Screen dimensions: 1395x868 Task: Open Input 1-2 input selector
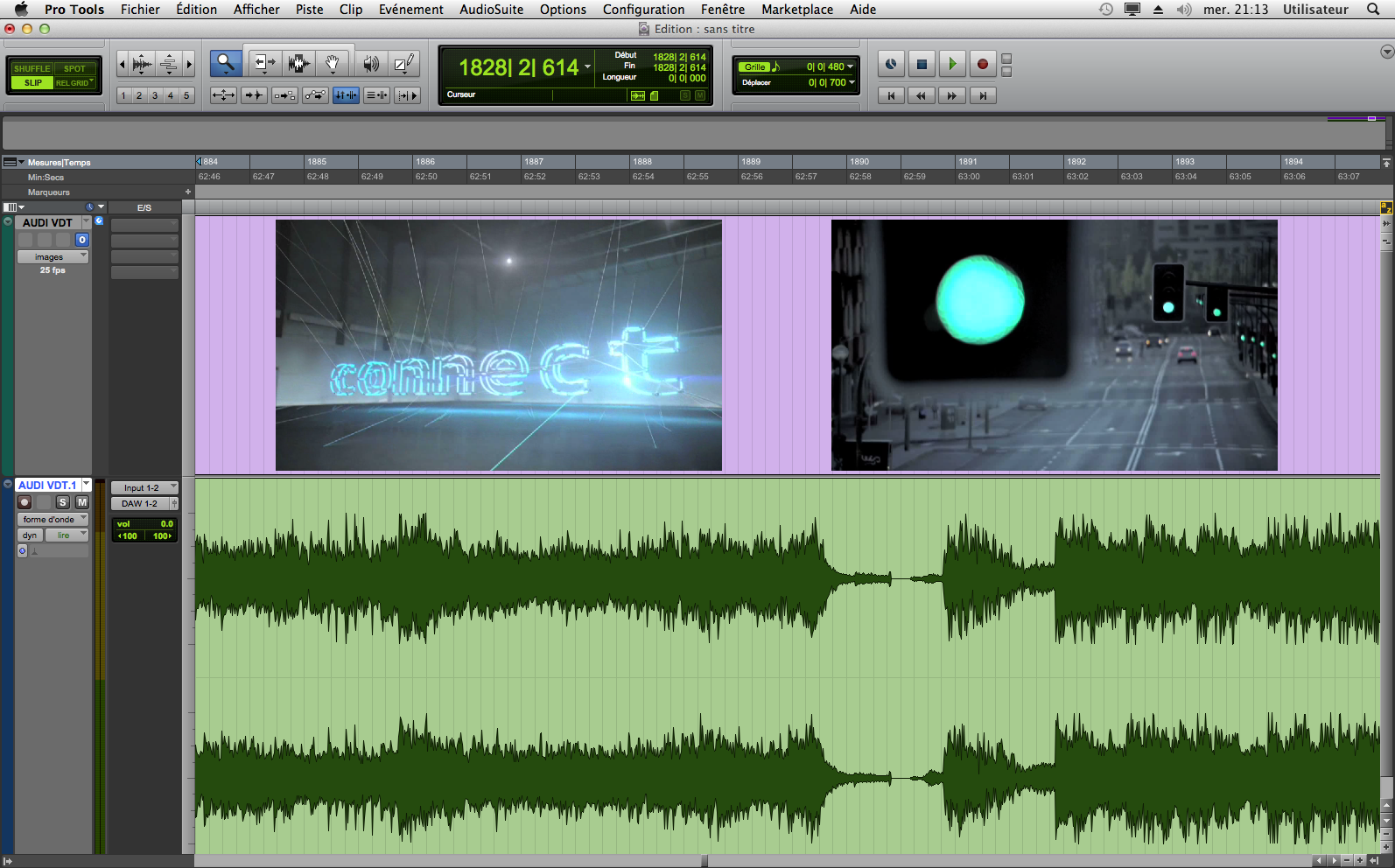144,487
